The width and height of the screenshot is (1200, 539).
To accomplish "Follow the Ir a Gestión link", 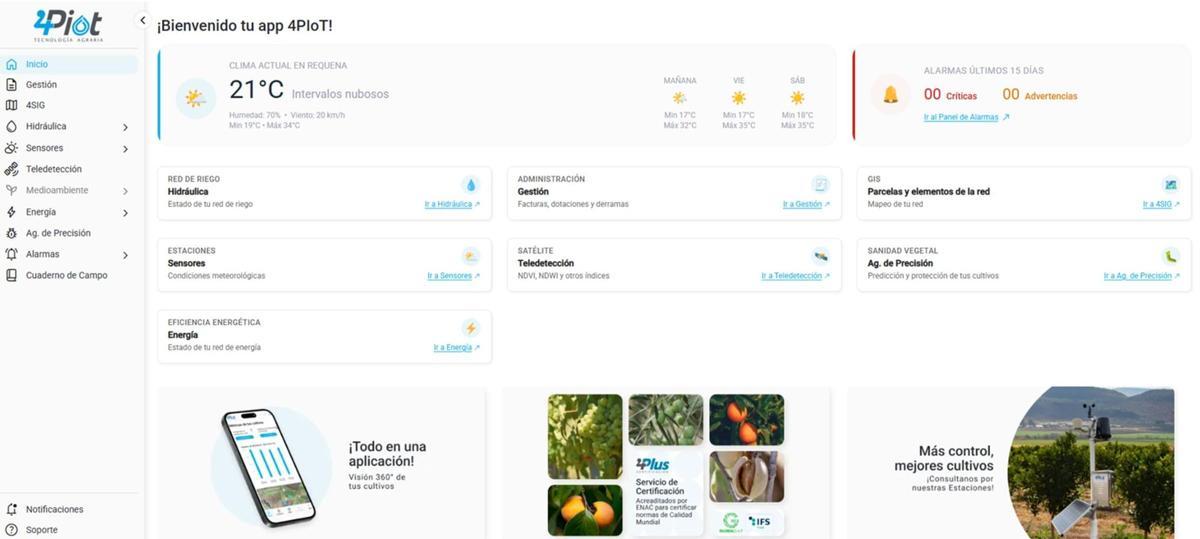I will coord(806,204).
